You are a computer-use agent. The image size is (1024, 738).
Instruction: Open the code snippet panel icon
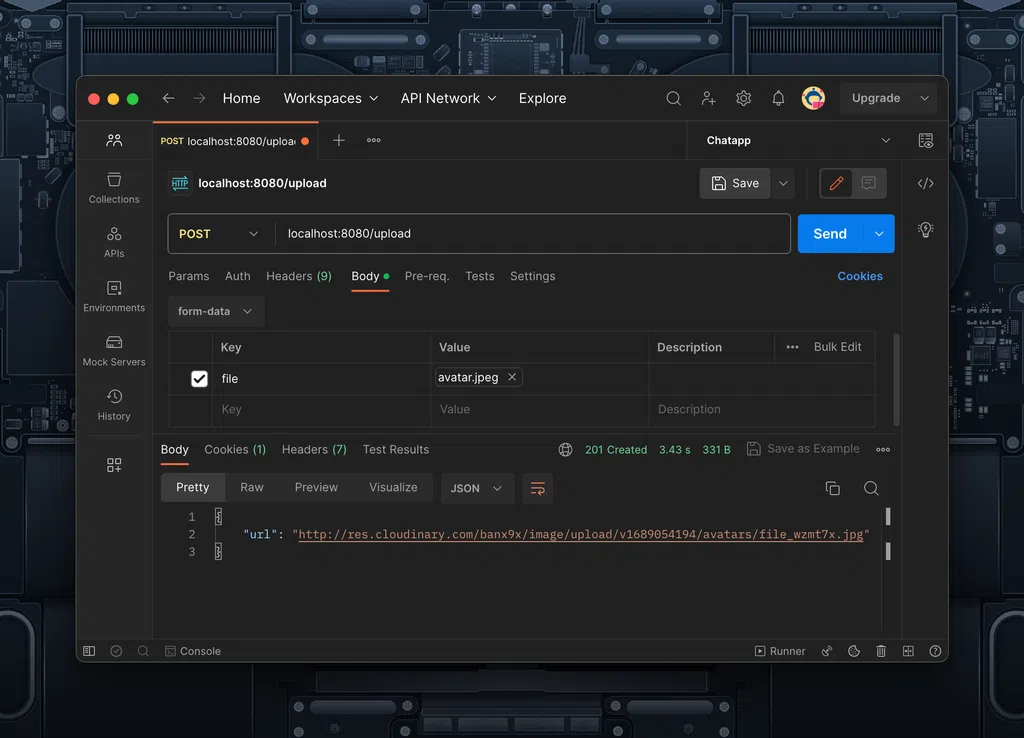925,184
